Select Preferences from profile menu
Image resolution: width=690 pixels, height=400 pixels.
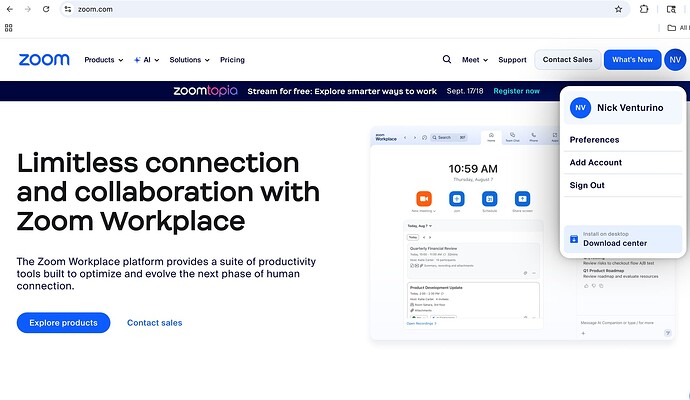pos(623,140)
